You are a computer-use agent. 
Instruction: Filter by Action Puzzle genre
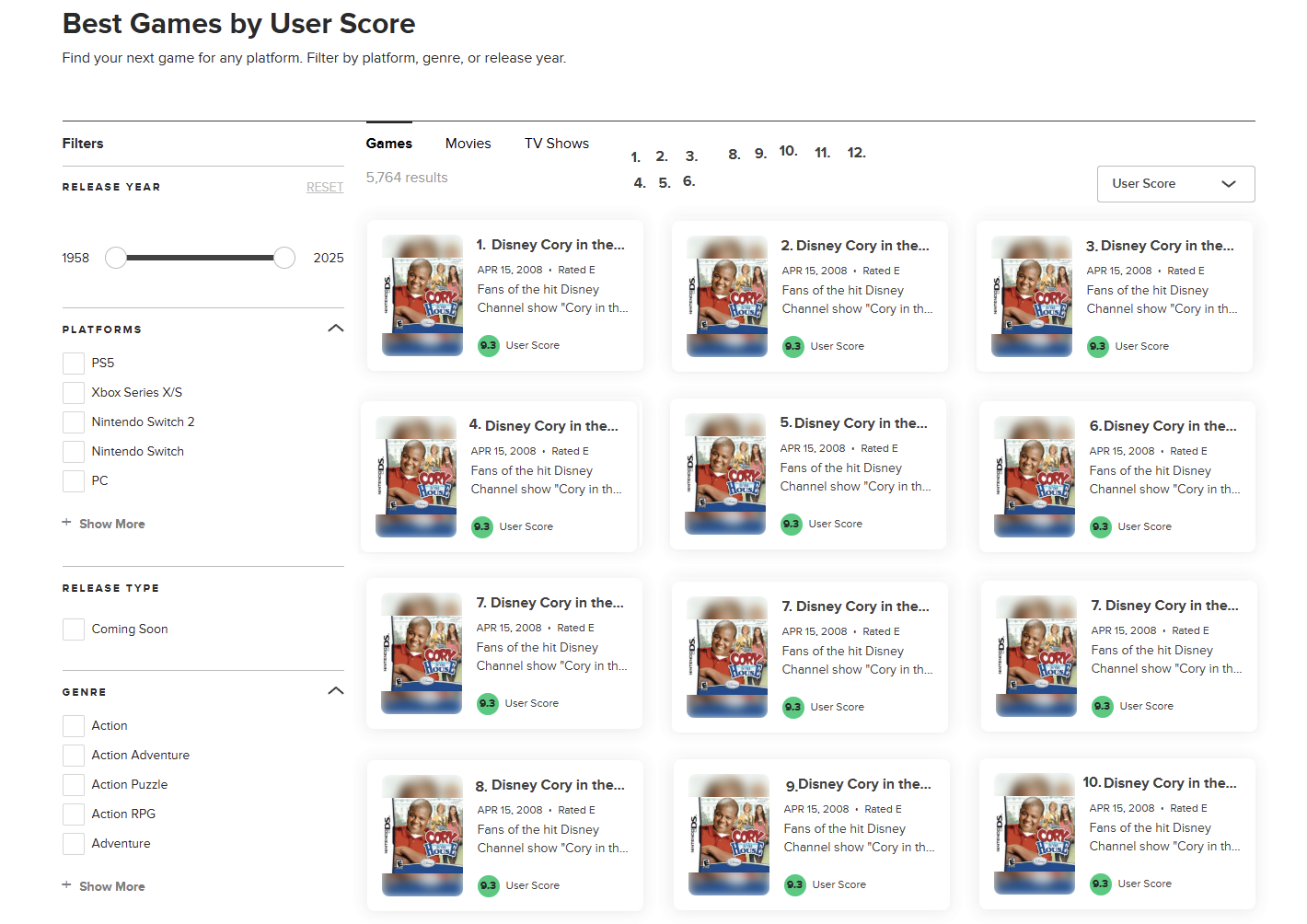click(74, 784)
